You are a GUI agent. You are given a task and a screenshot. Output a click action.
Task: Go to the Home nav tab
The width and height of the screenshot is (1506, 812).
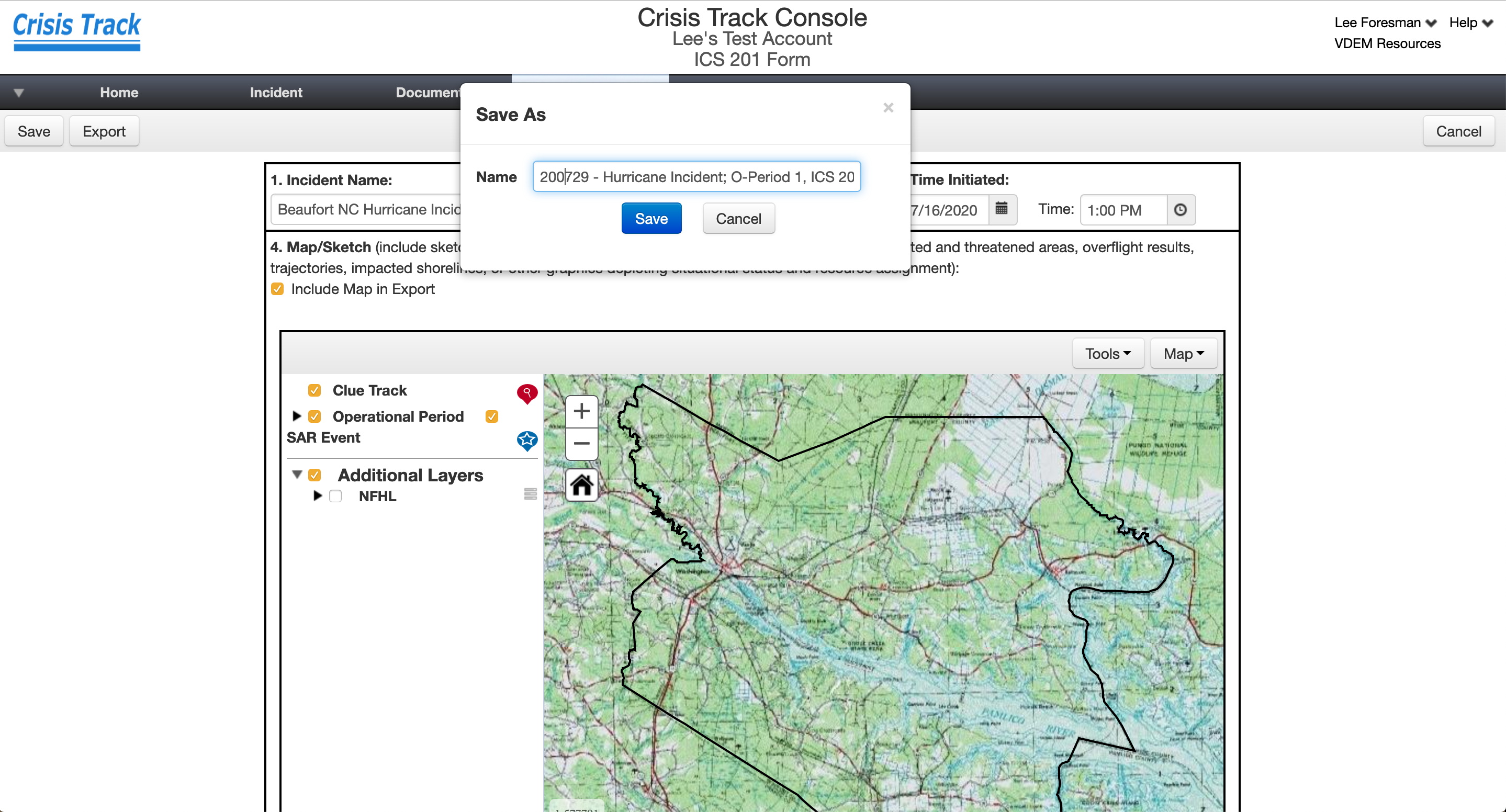point(119,93)
